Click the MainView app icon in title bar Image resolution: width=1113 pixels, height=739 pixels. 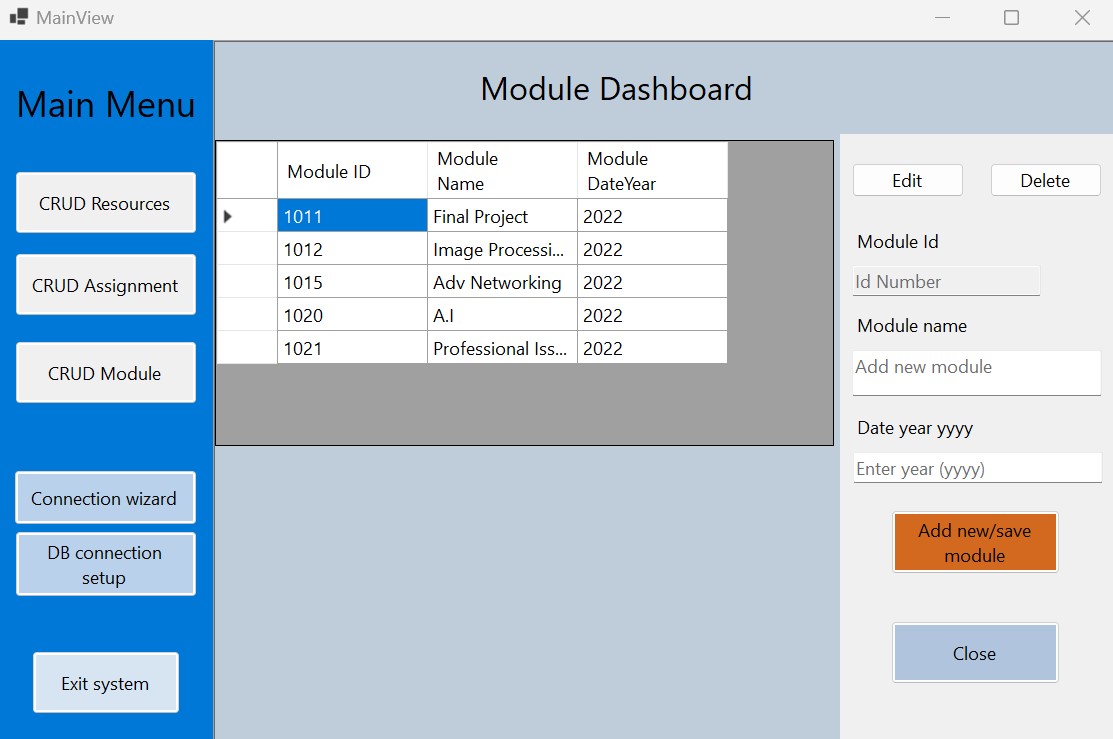[x=18, y=17]
